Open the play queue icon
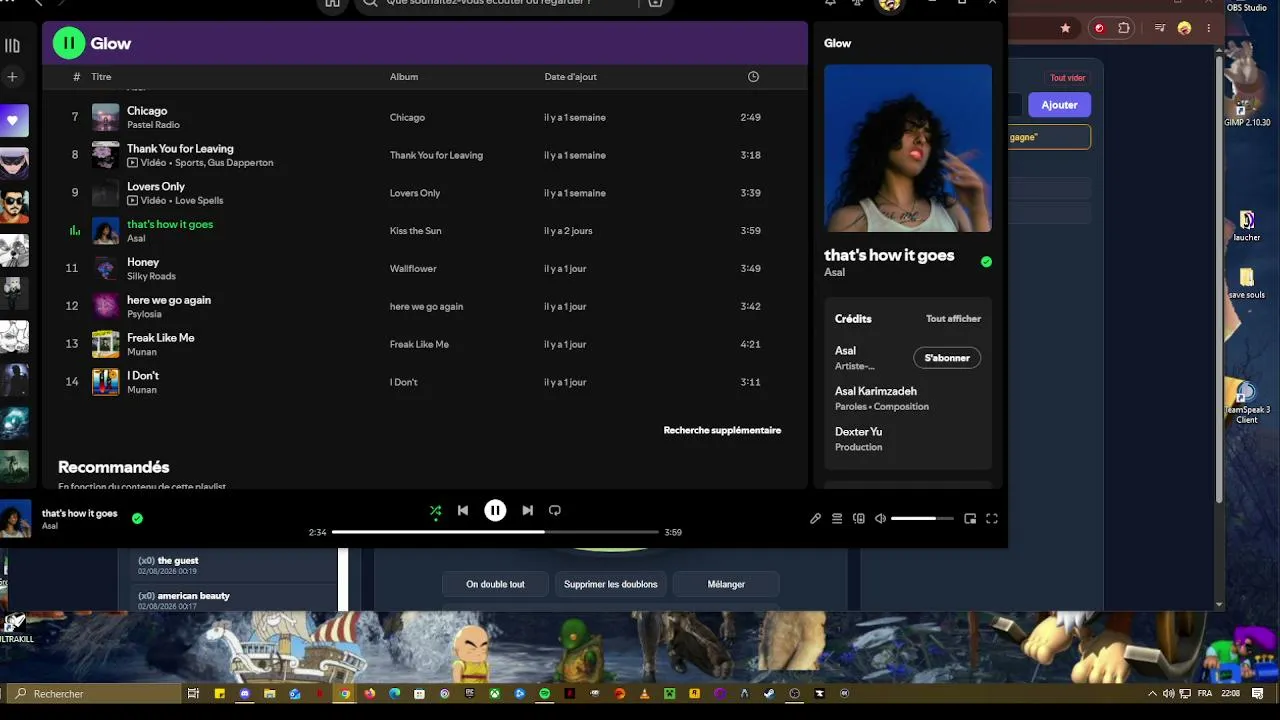 tap(837, 518)
